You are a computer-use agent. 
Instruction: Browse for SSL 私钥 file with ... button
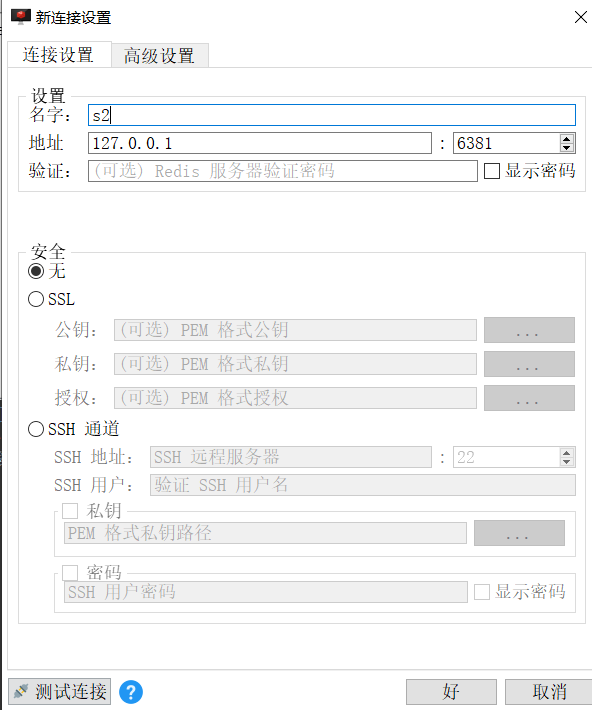click(x=529, y=364)
